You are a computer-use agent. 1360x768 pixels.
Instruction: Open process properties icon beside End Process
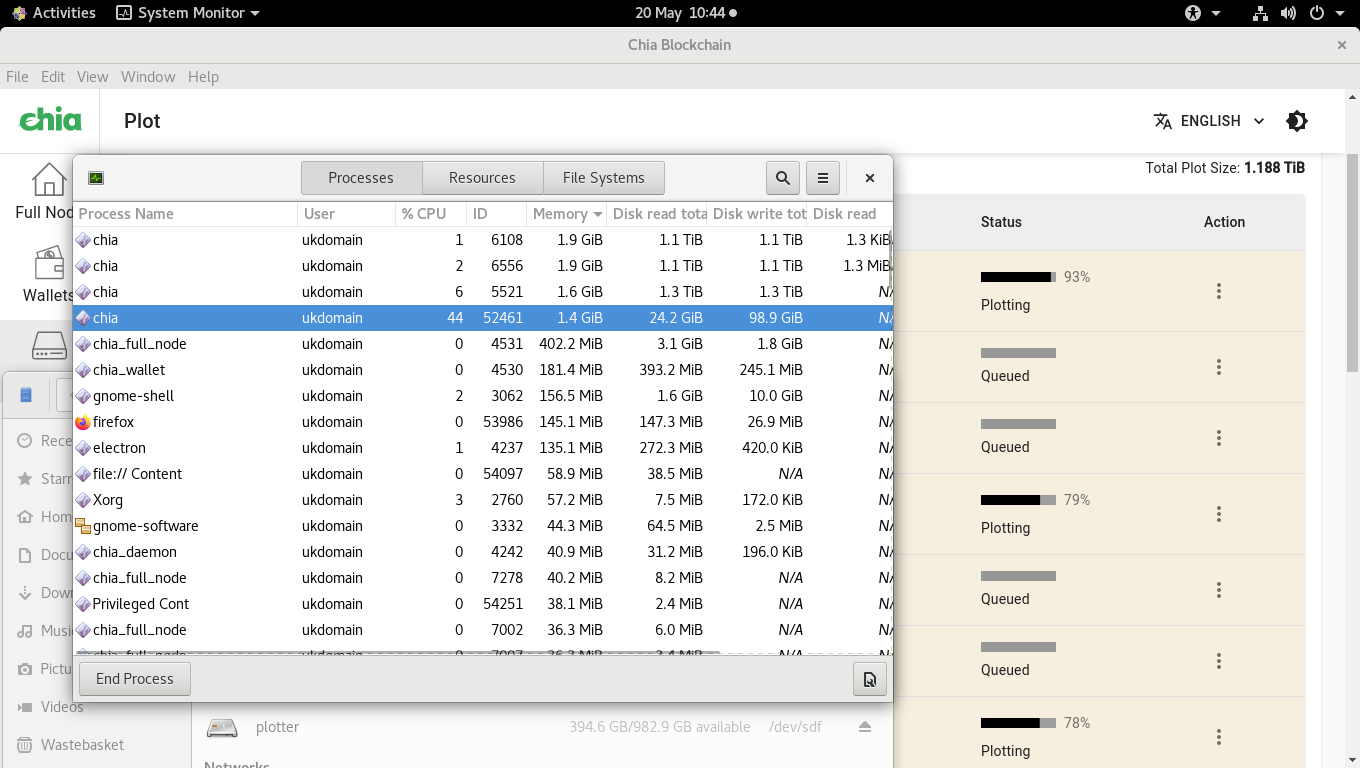(870, 679)
